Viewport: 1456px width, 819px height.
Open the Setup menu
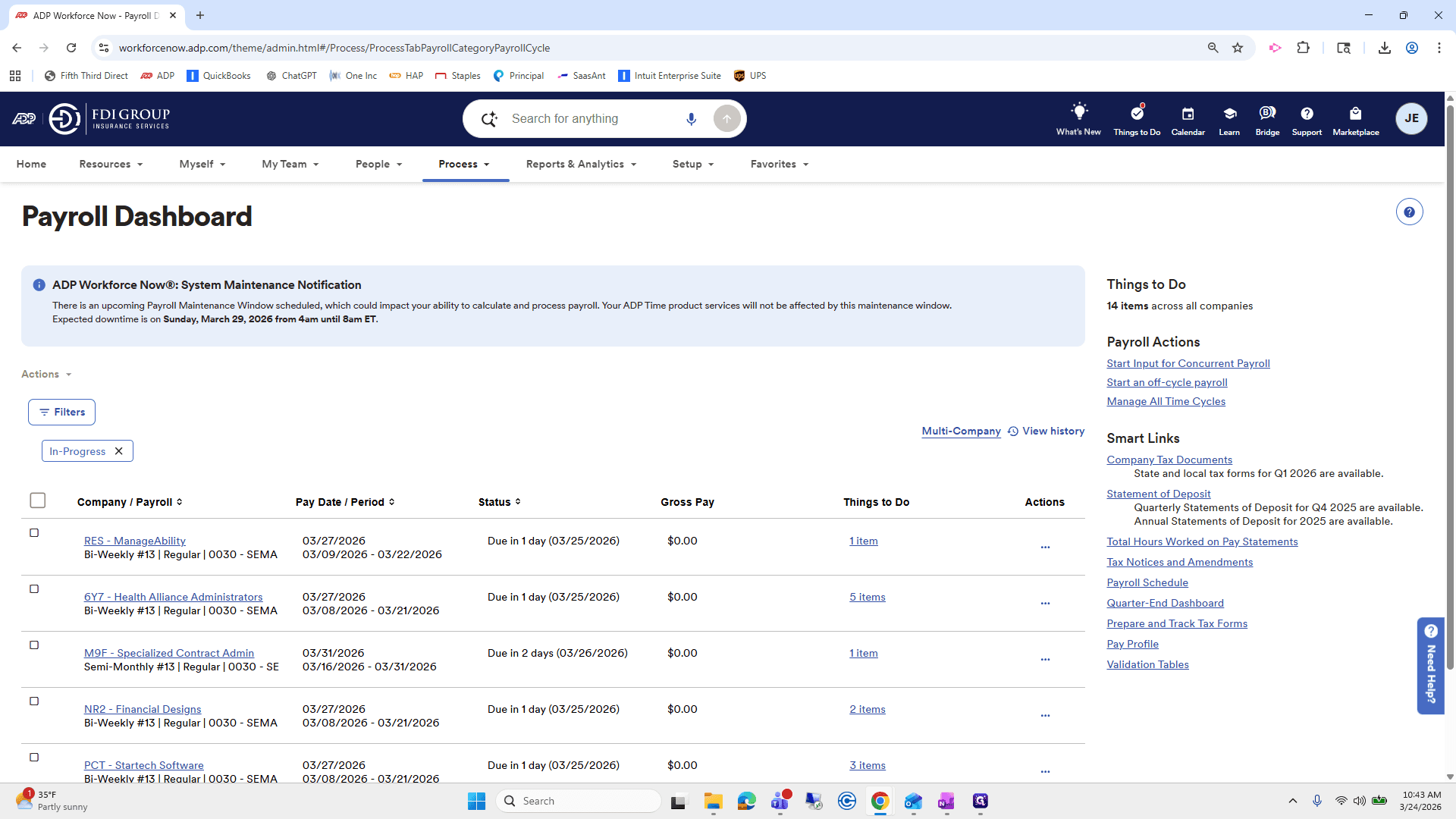pos(693,165)
